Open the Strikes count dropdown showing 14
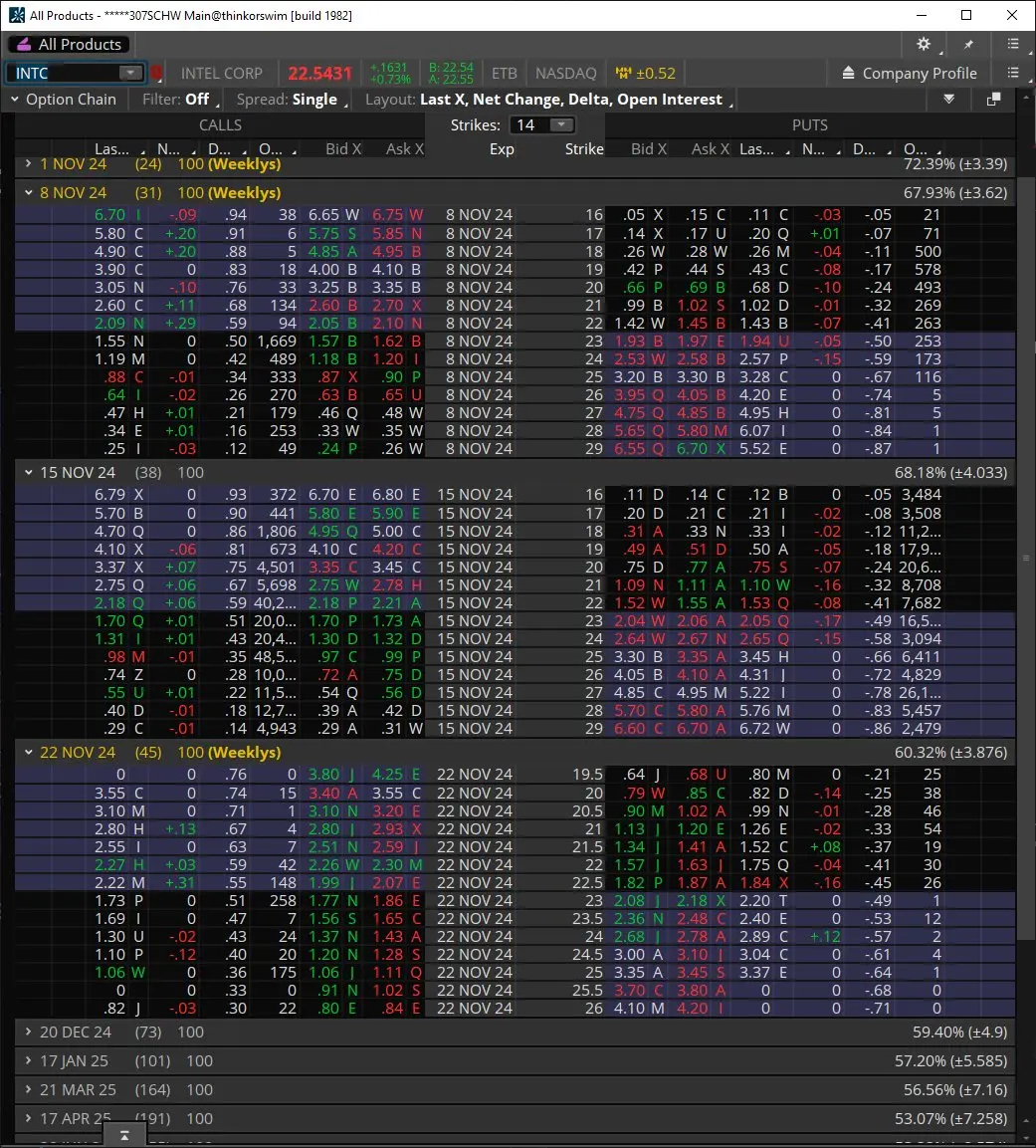Viewport: 1036px width, 1148px height. (x=544, y=125)
